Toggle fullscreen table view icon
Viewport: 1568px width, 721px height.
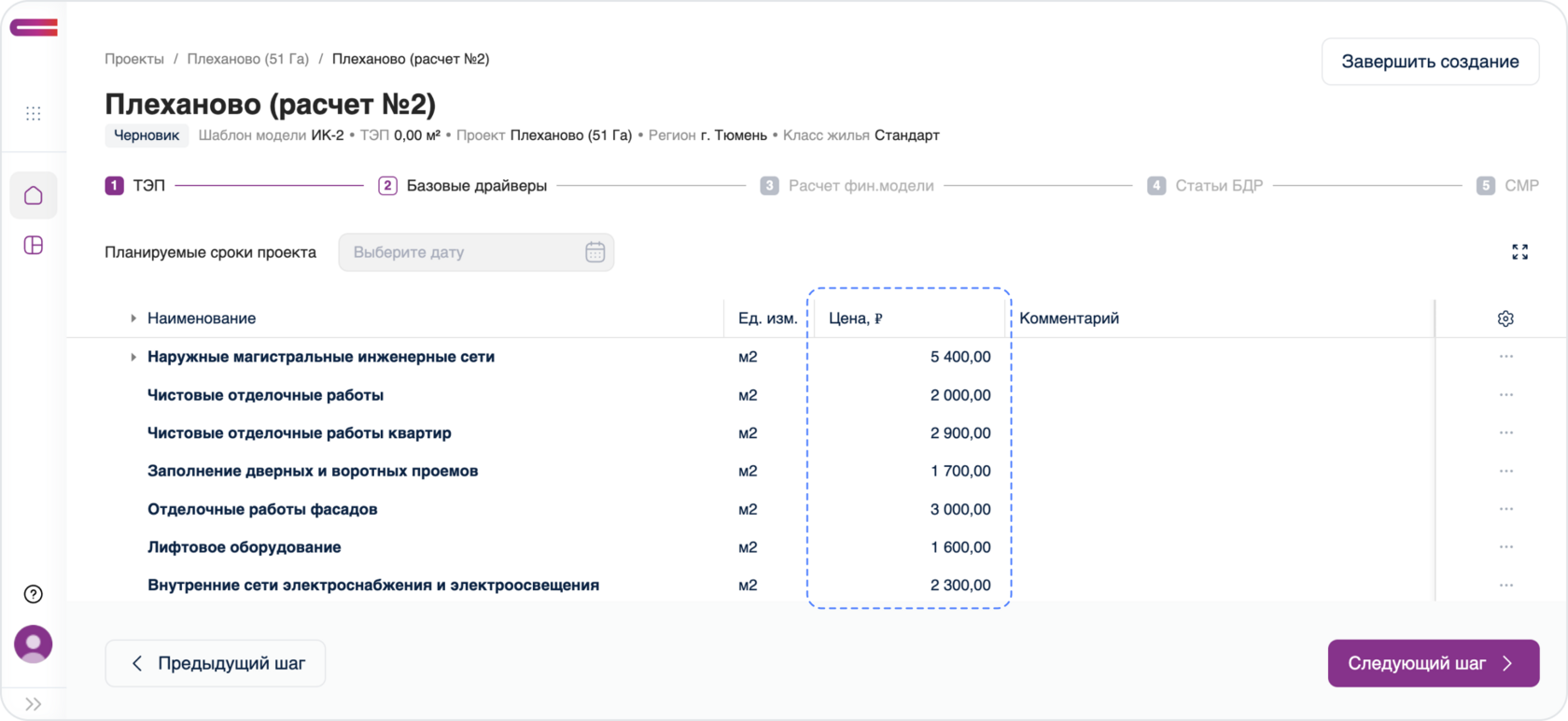pyautogui.click(x=1519, y=252)
